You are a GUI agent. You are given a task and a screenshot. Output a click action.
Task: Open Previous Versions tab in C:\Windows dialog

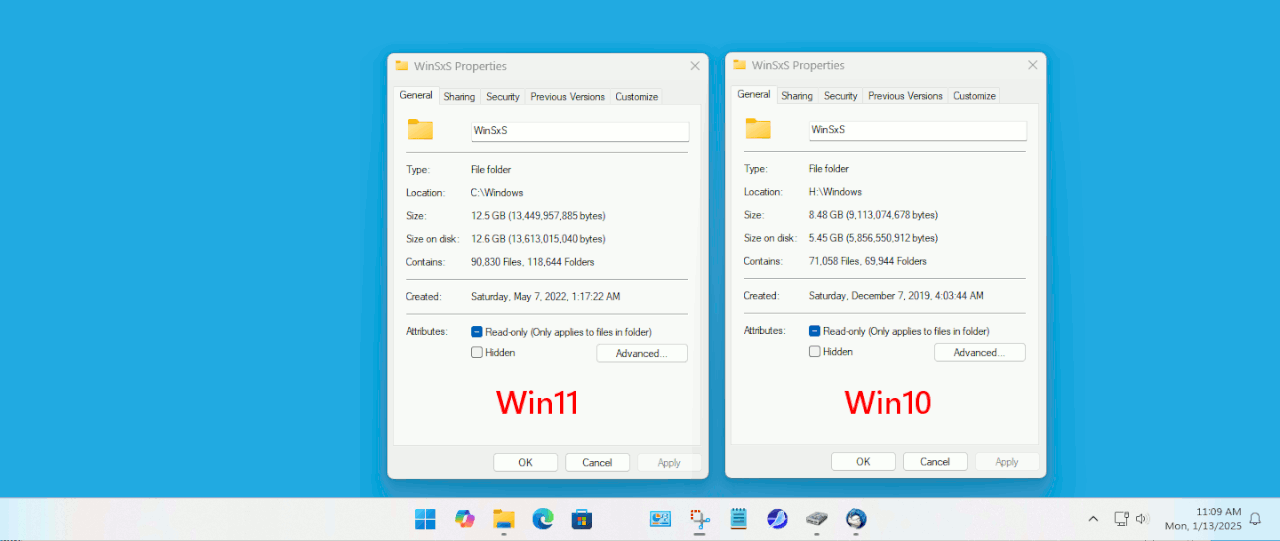(568, 97)
